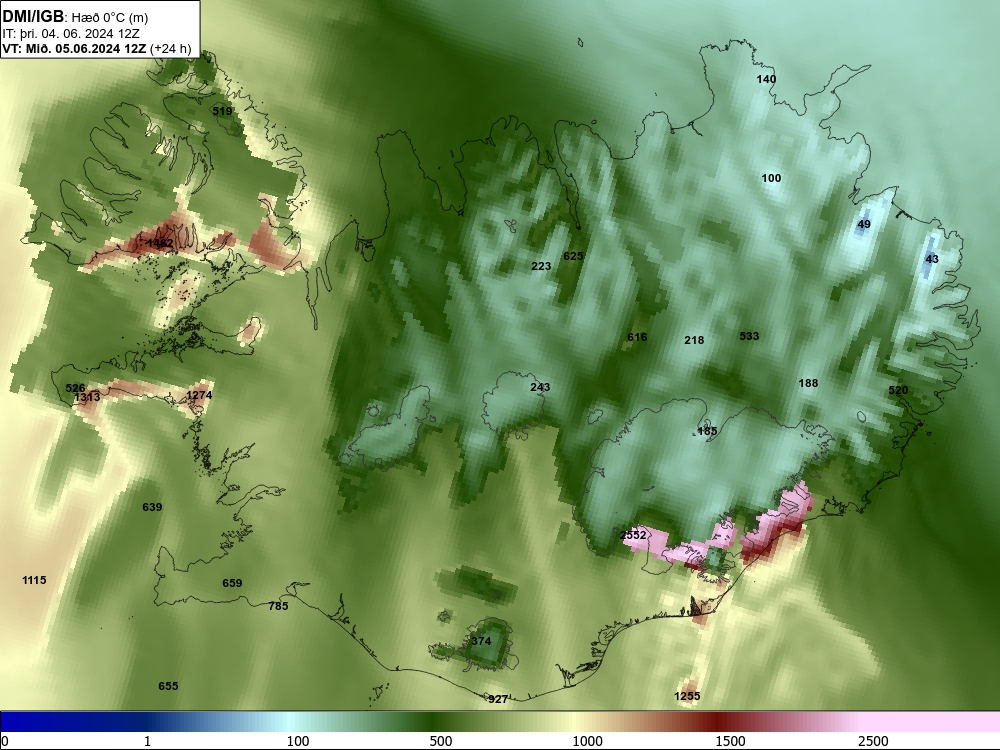Click the map value '1255'
Image resolution: width=1000 pixels, height=750 pixels.
click(x=687, y=696)
